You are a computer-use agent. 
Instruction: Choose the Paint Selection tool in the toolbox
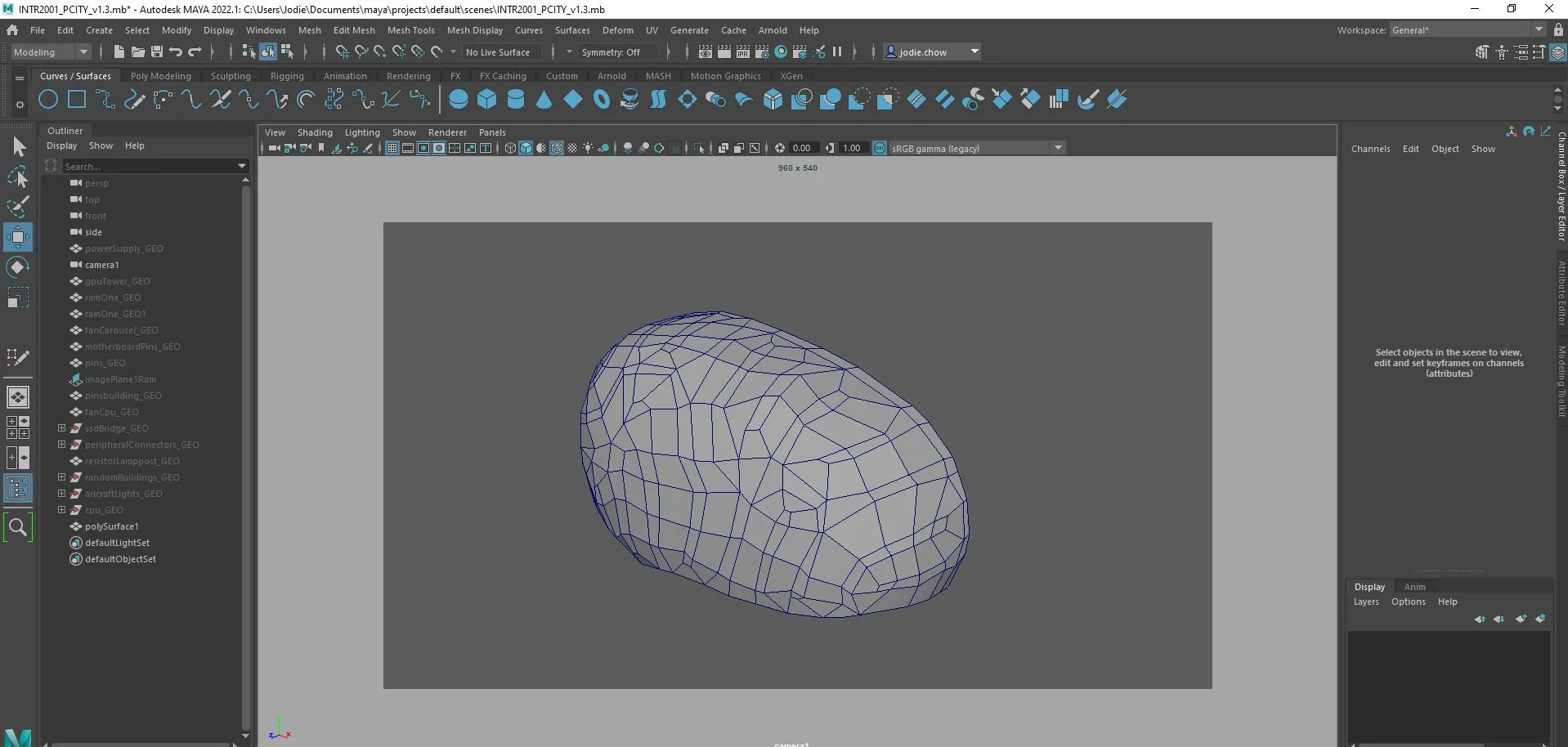click(18, 207)
